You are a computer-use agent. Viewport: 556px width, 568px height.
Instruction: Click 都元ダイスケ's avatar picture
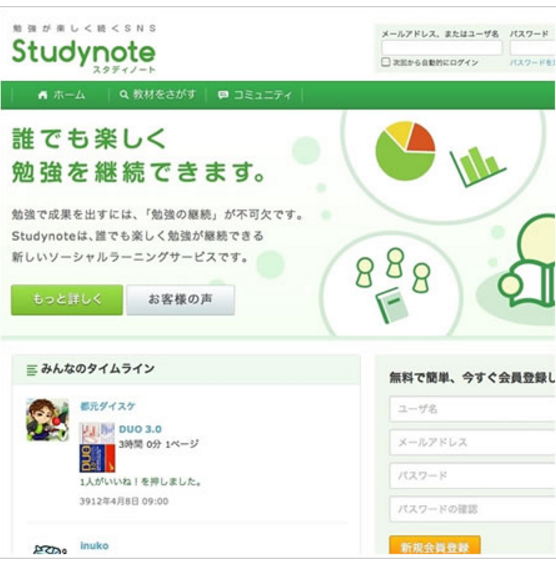tap(47, 420)
